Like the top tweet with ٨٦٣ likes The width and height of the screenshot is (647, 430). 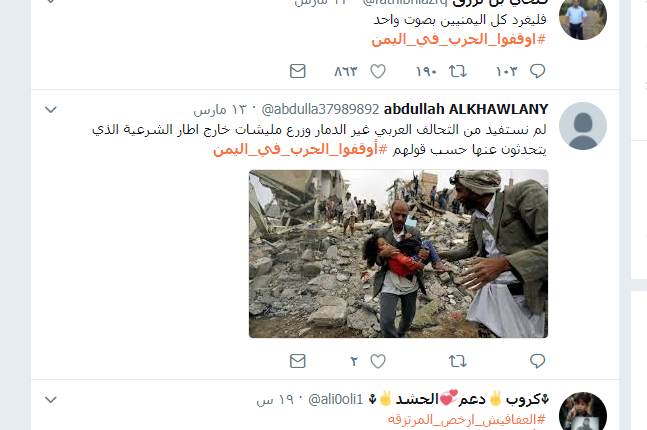click(378, 71)
